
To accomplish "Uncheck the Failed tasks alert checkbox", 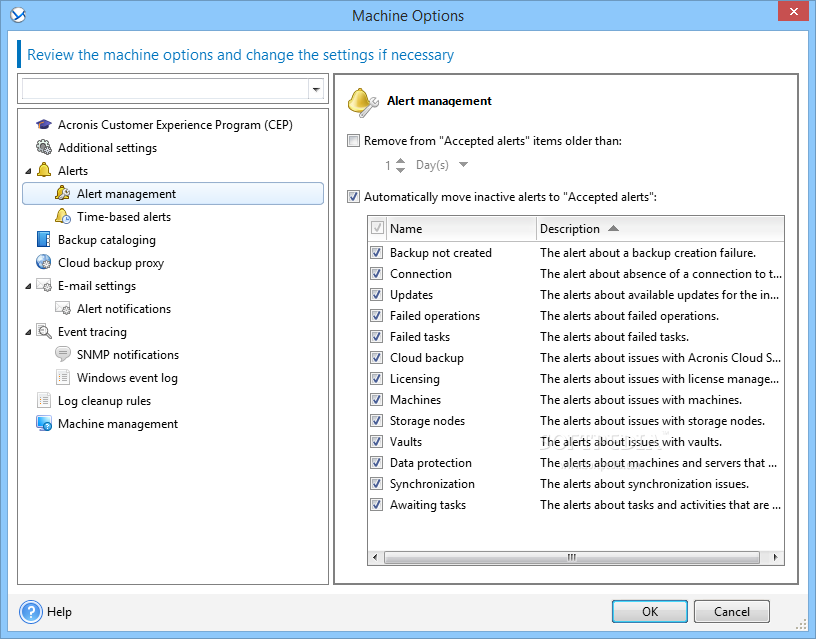I will [377, 337].
